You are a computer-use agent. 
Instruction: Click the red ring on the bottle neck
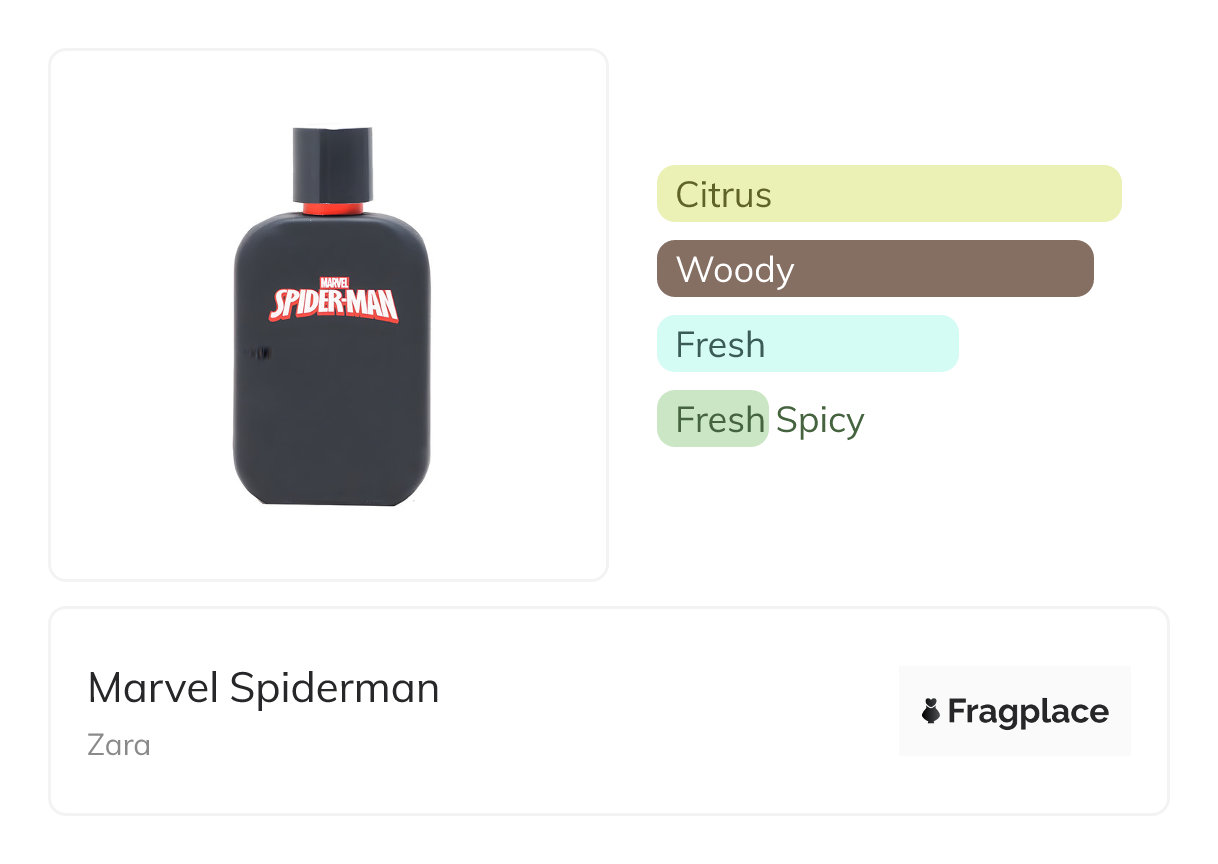(332, 209)
